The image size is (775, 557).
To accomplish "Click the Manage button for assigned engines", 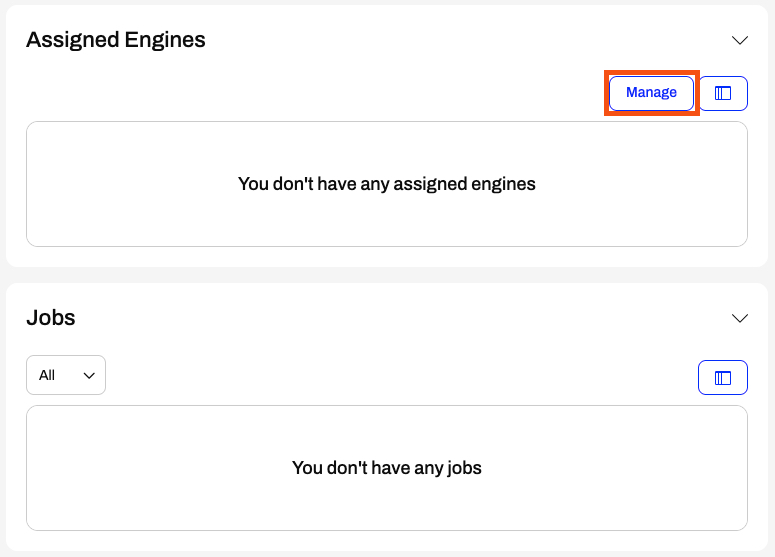I will click(651, 93).
